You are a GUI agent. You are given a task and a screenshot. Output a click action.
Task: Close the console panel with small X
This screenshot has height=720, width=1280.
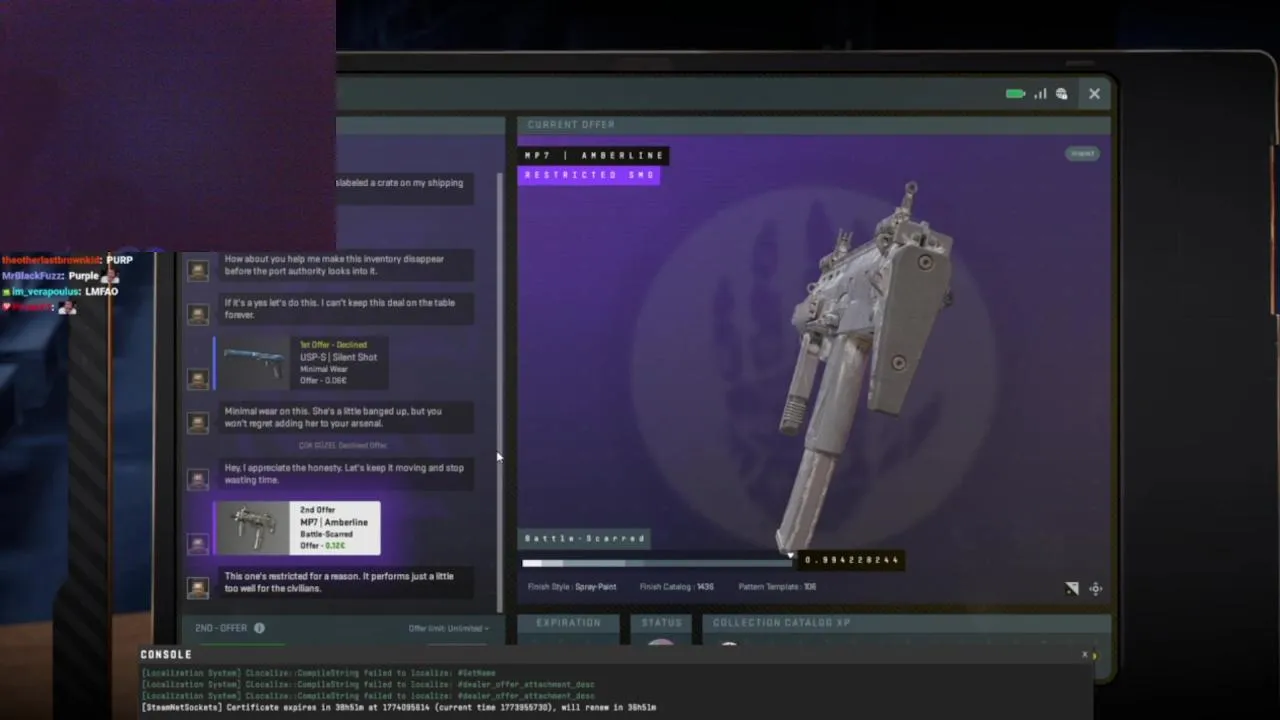[1085, 655]
